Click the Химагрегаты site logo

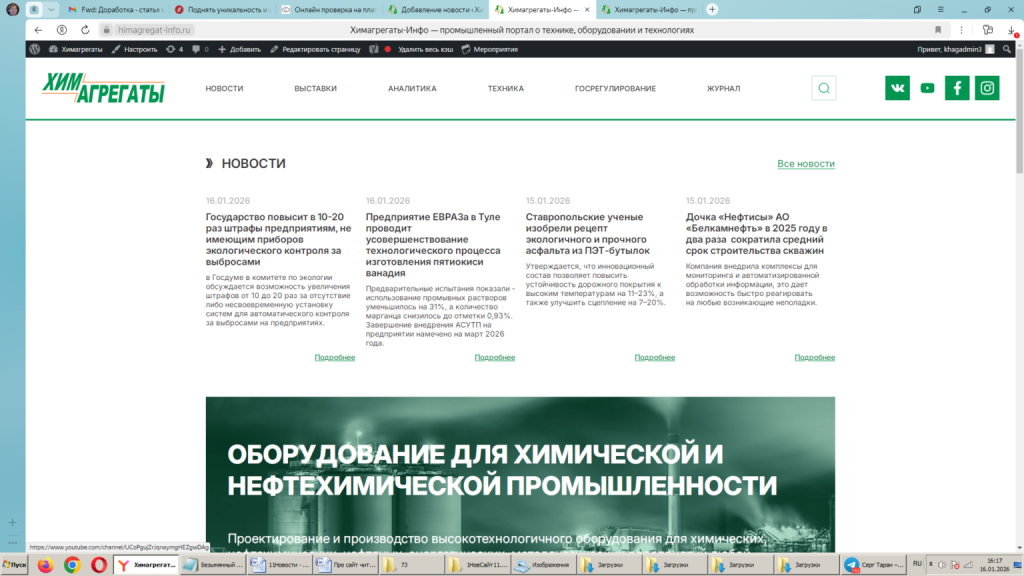[103, 89]
